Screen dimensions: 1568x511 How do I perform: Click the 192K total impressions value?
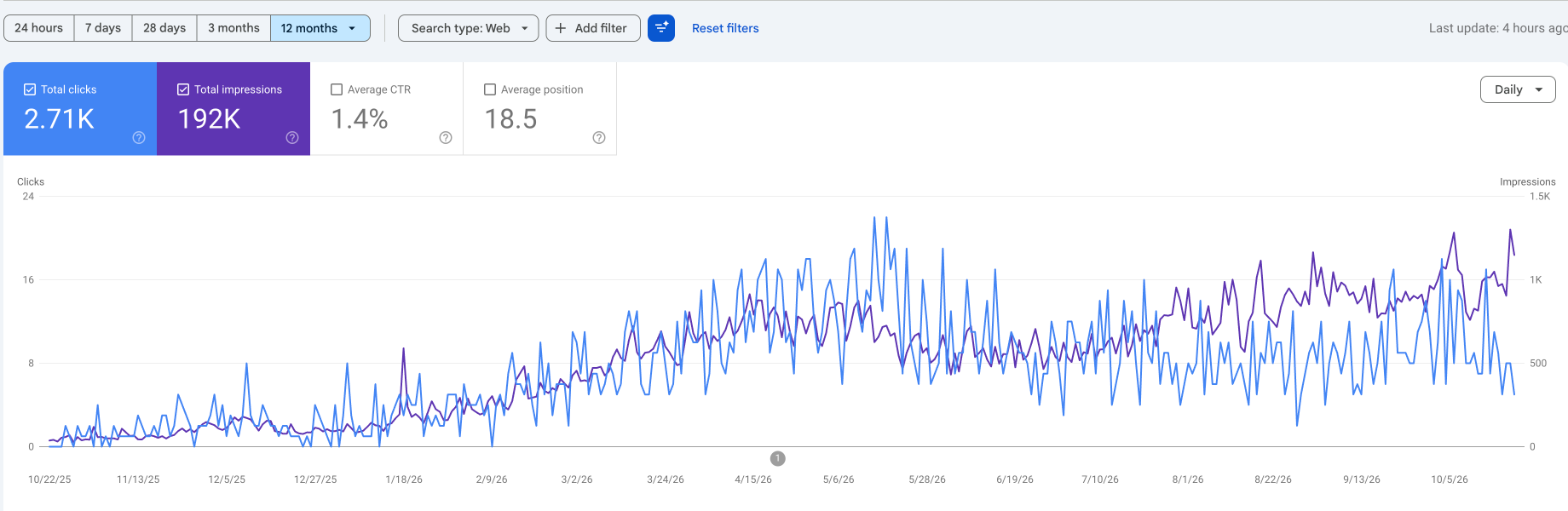[x=209, y=119]
